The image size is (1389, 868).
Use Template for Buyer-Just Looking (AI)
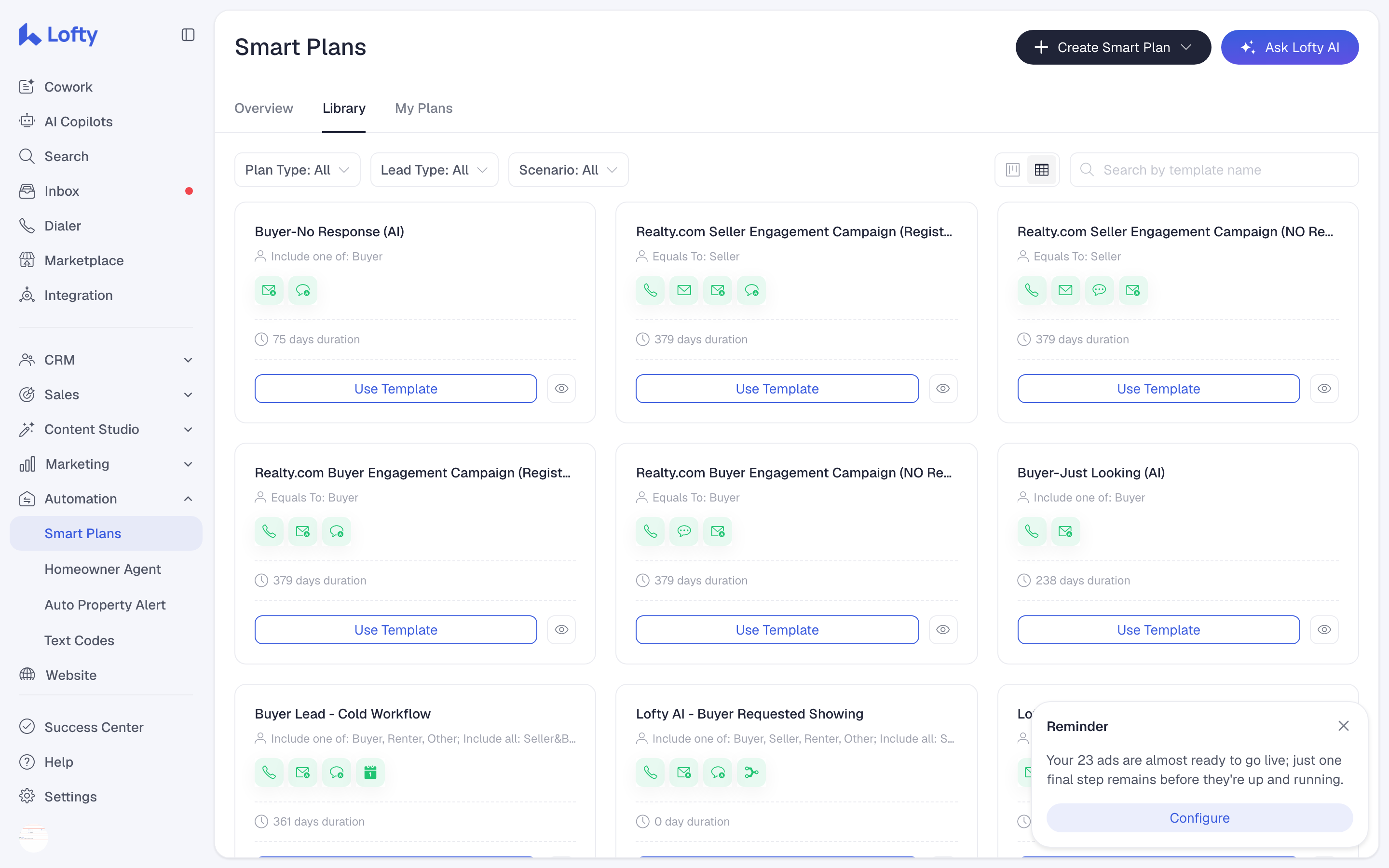(1158, 630)
